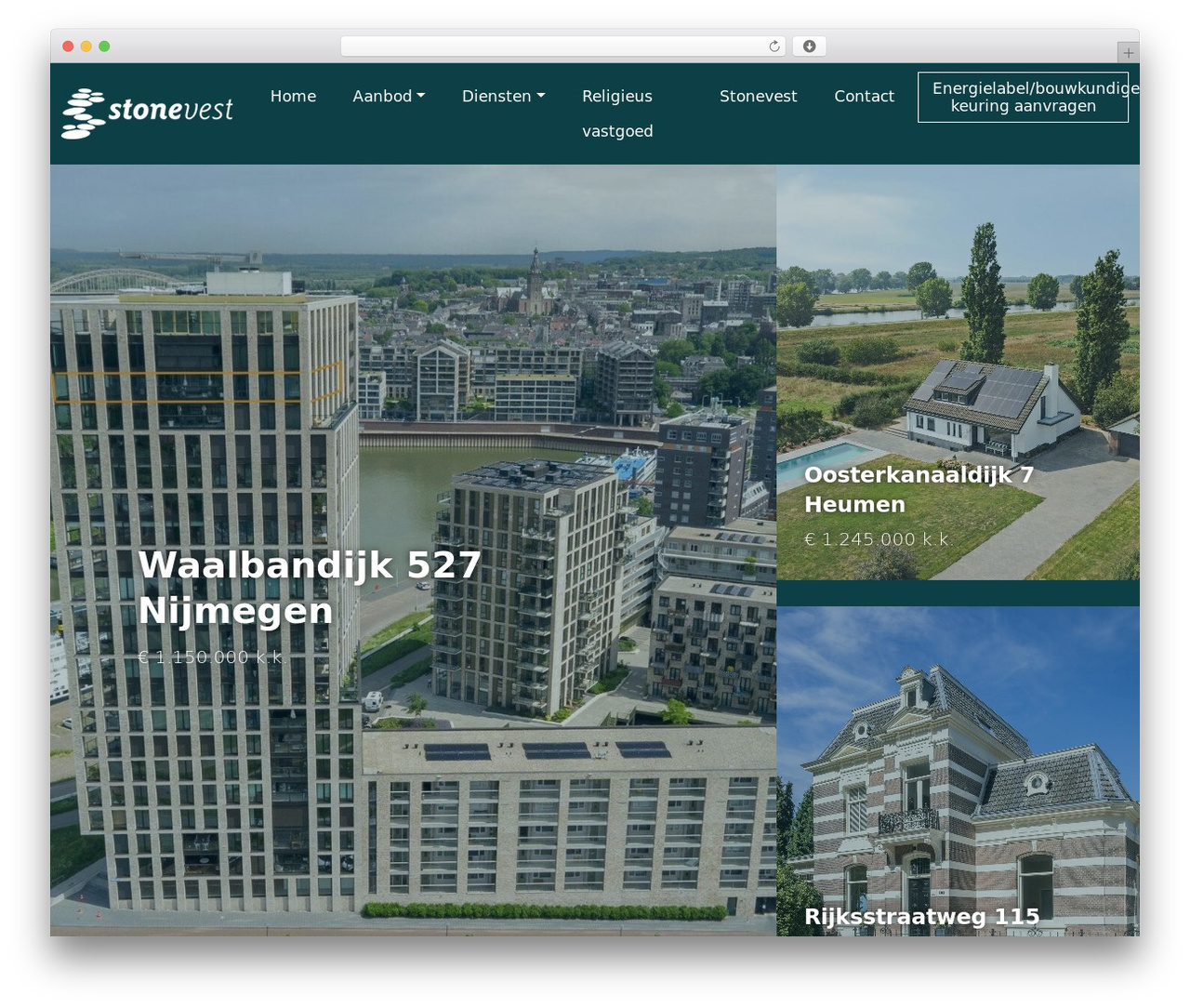Expand the Diensten dropdown menu

[x=503, y=96]
